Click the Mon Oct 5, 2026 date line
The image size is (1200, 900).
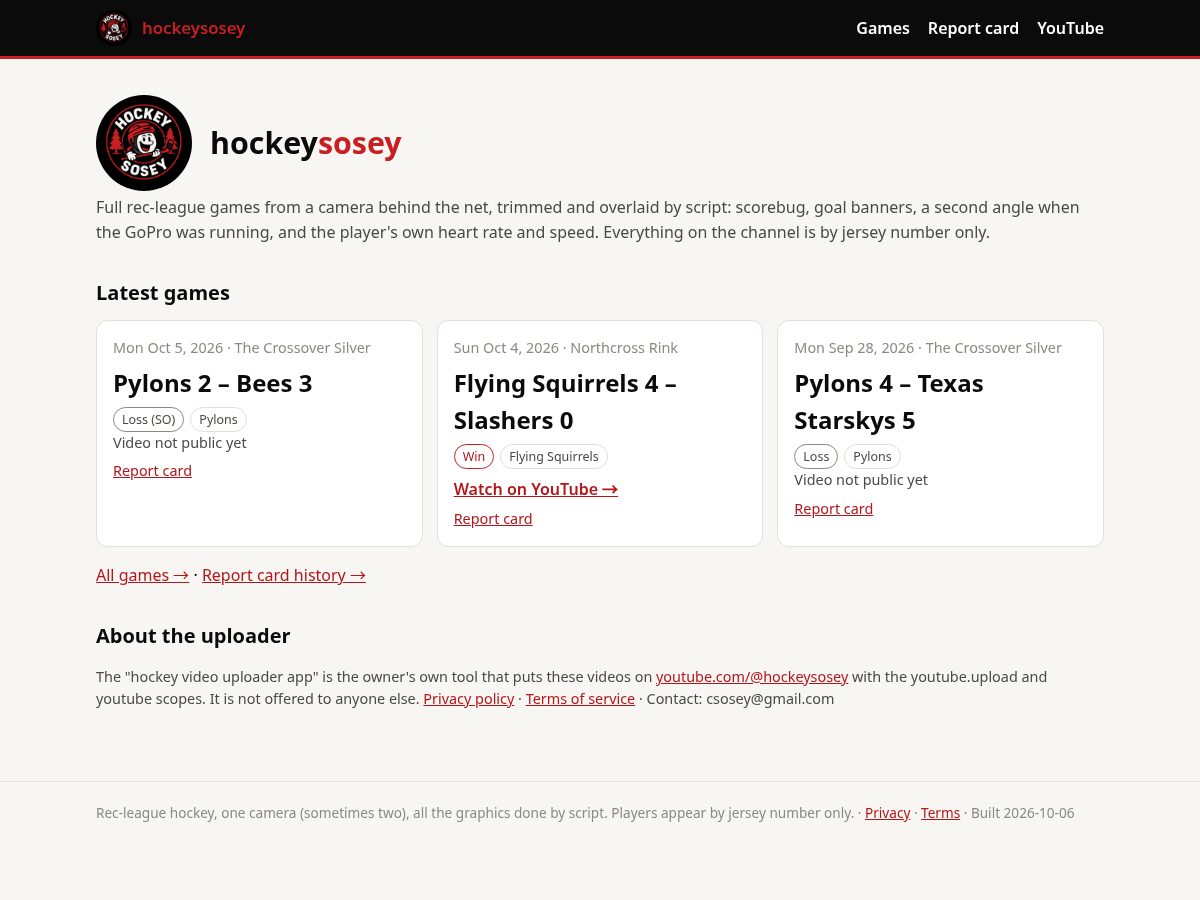point(242,348)
